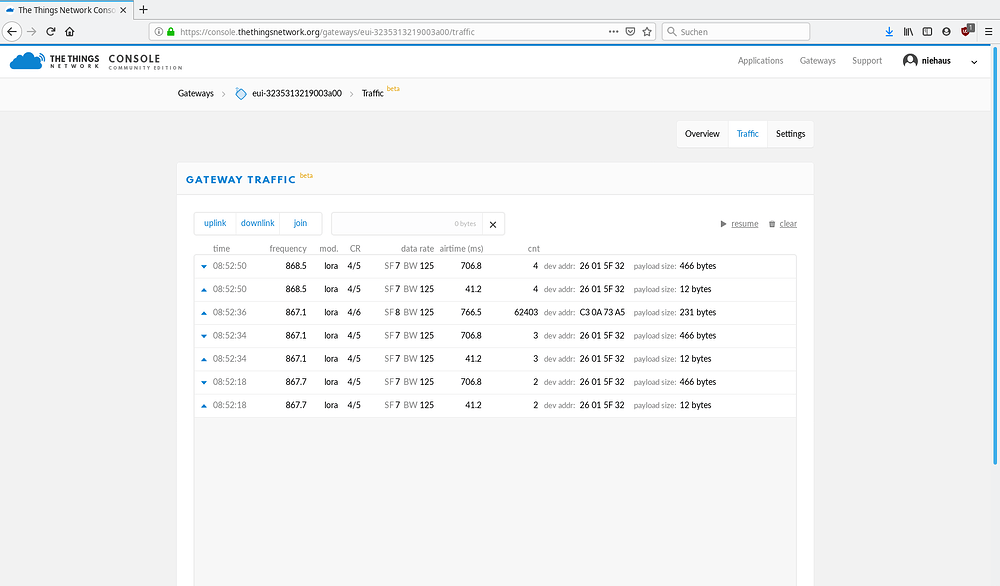The image size is (1000, 586).
Task: Toggle the uplink traffic filter
Action: click(x=215, y=223)
